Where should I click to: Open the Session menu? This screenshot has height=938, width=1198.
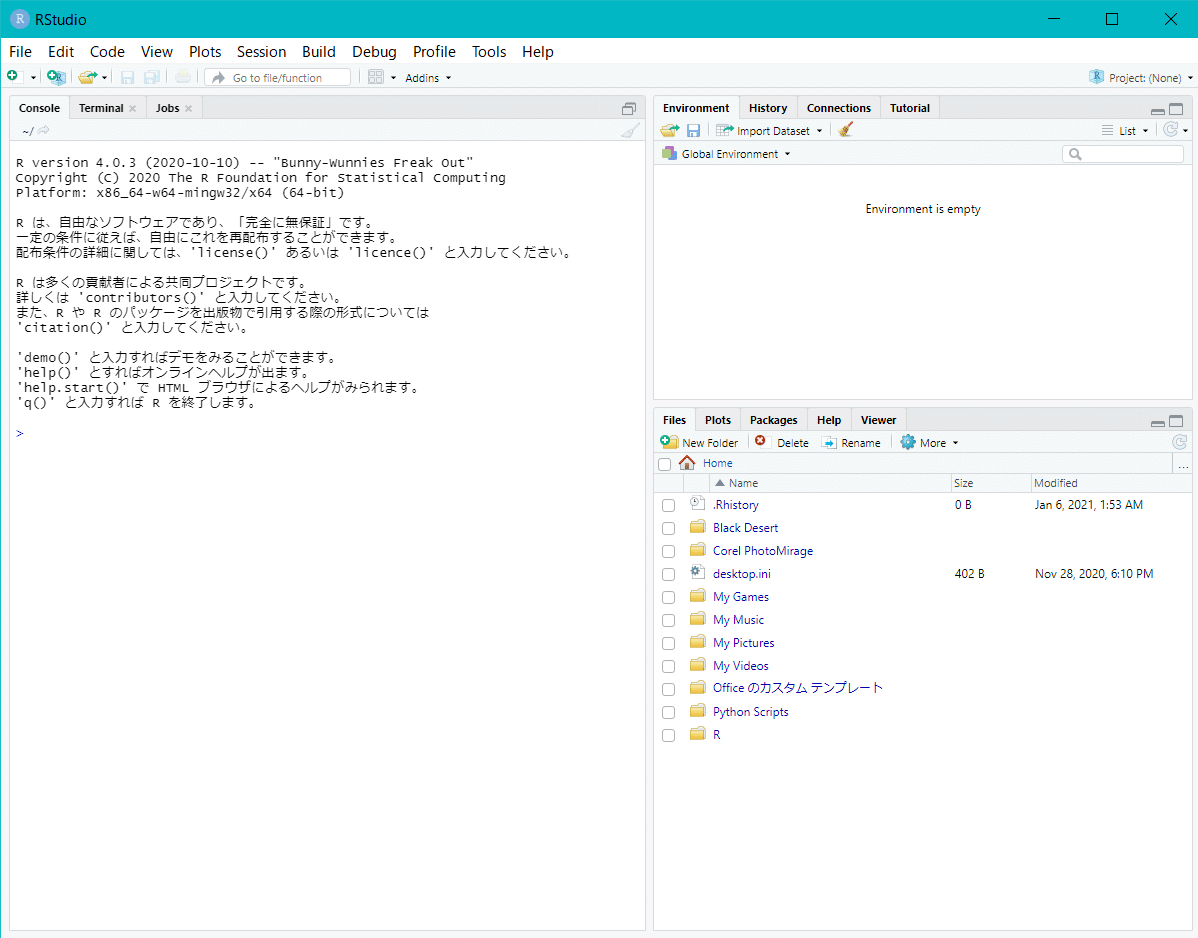tap(261, 51)
